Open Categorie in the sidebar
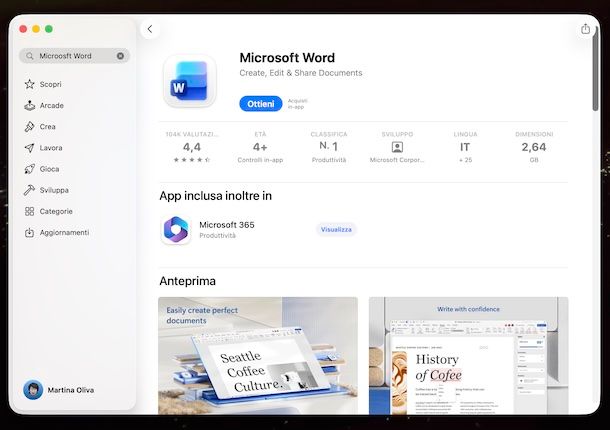This screenshot has width=610, height=430. point(56,211)
